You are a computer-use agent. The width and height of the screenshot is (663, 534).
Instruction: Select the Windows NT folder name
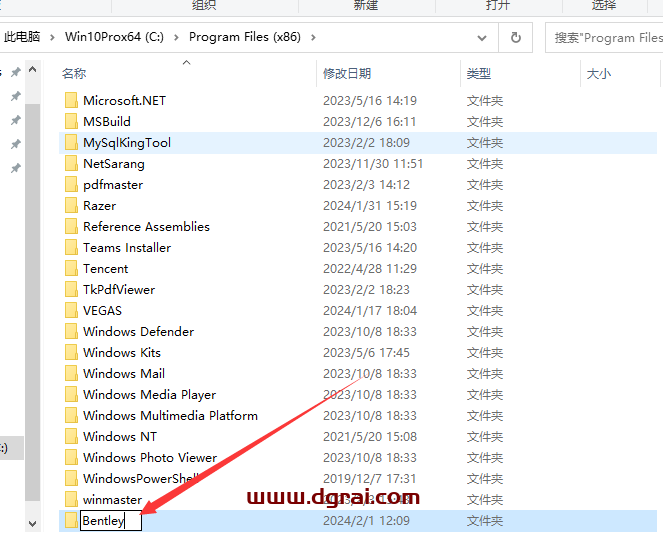point(120,436)
